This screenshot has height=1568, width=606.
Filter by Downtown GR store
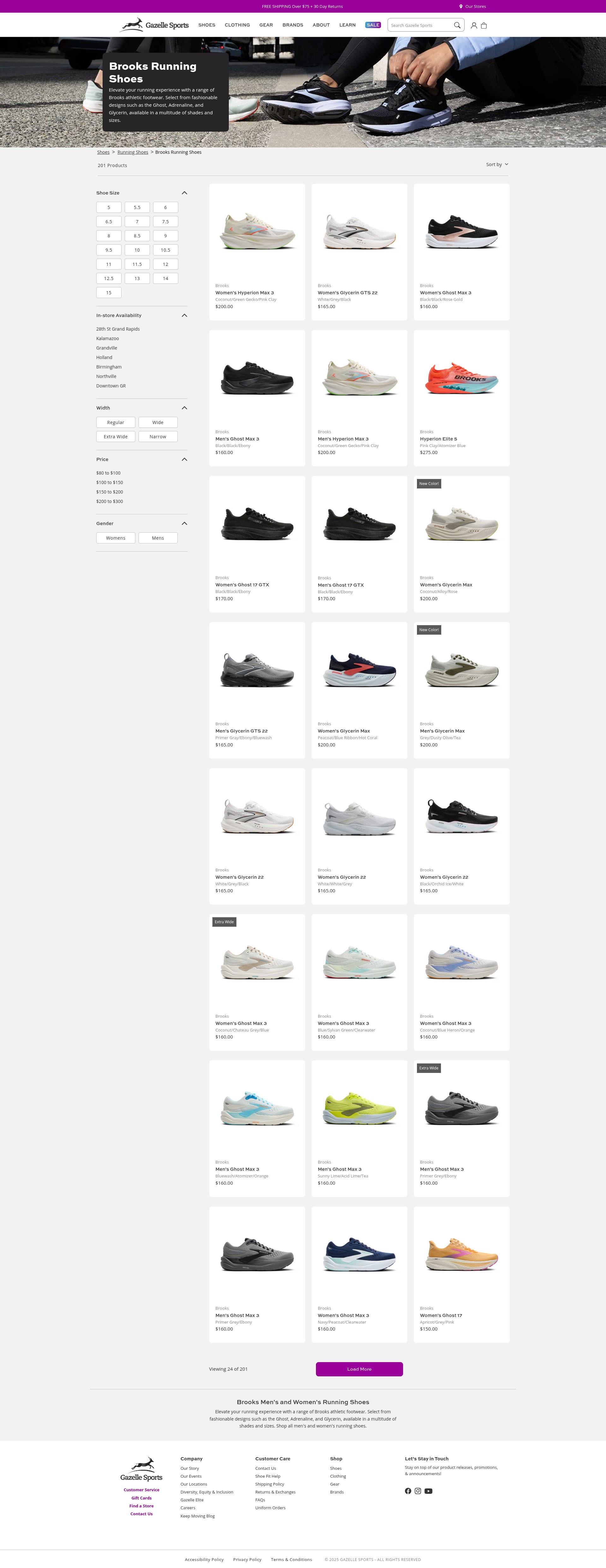coord(111,386)
